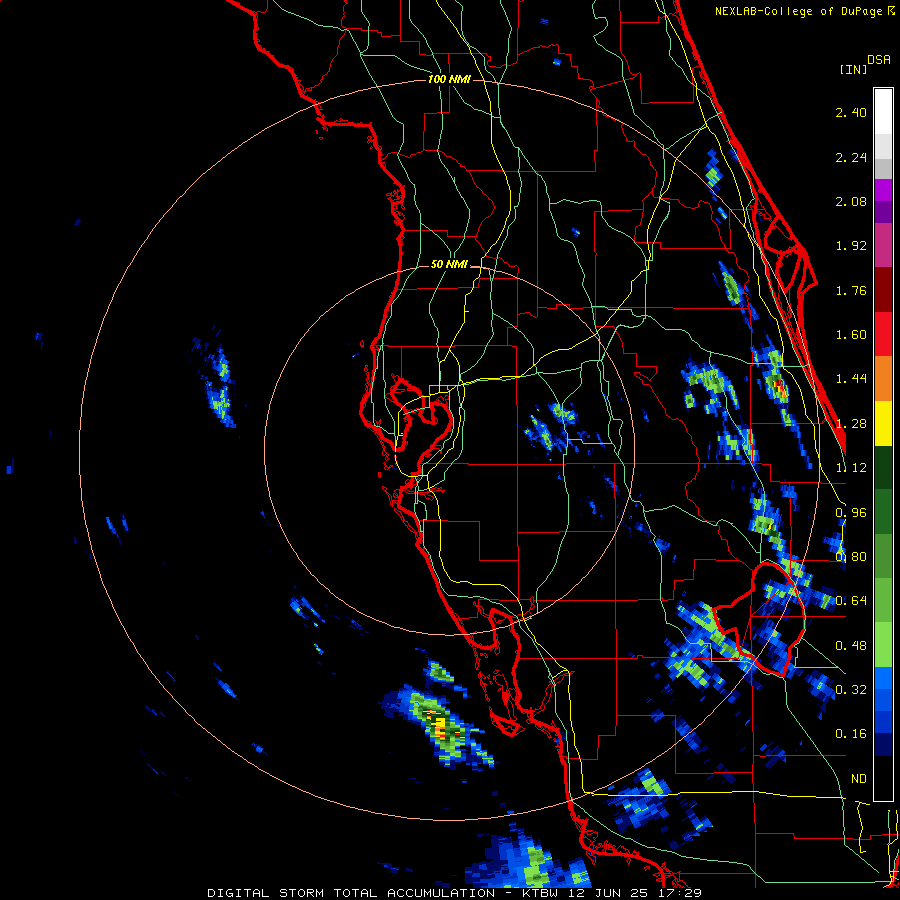Screen dimensions: 900x900
Task: Select the 50 NMI range ring label
Action: [x=449, y=264]
